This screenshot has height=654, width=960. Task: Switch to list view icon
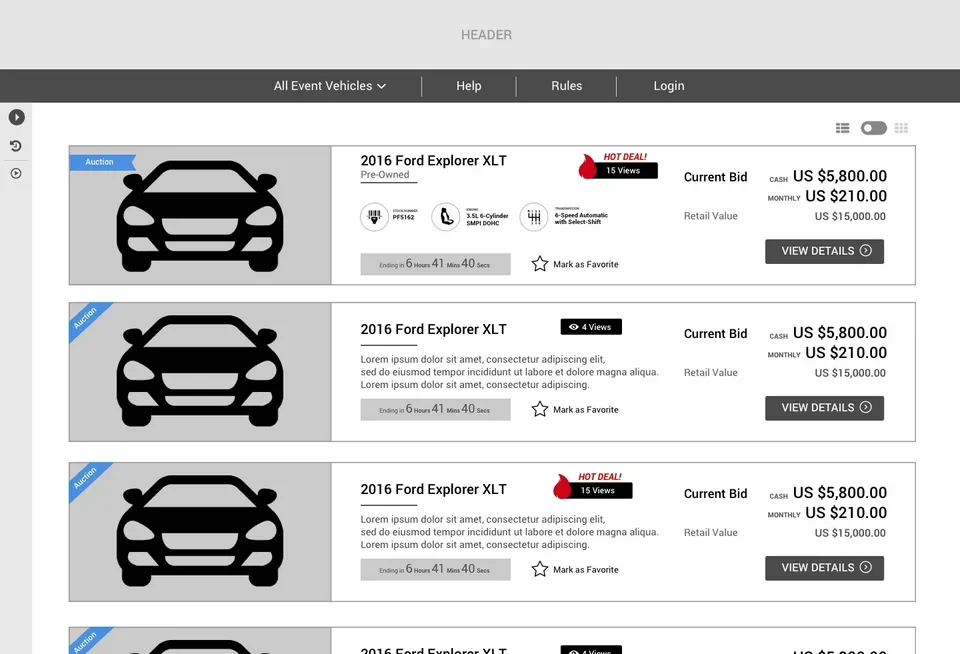click(x=842, y=128)
